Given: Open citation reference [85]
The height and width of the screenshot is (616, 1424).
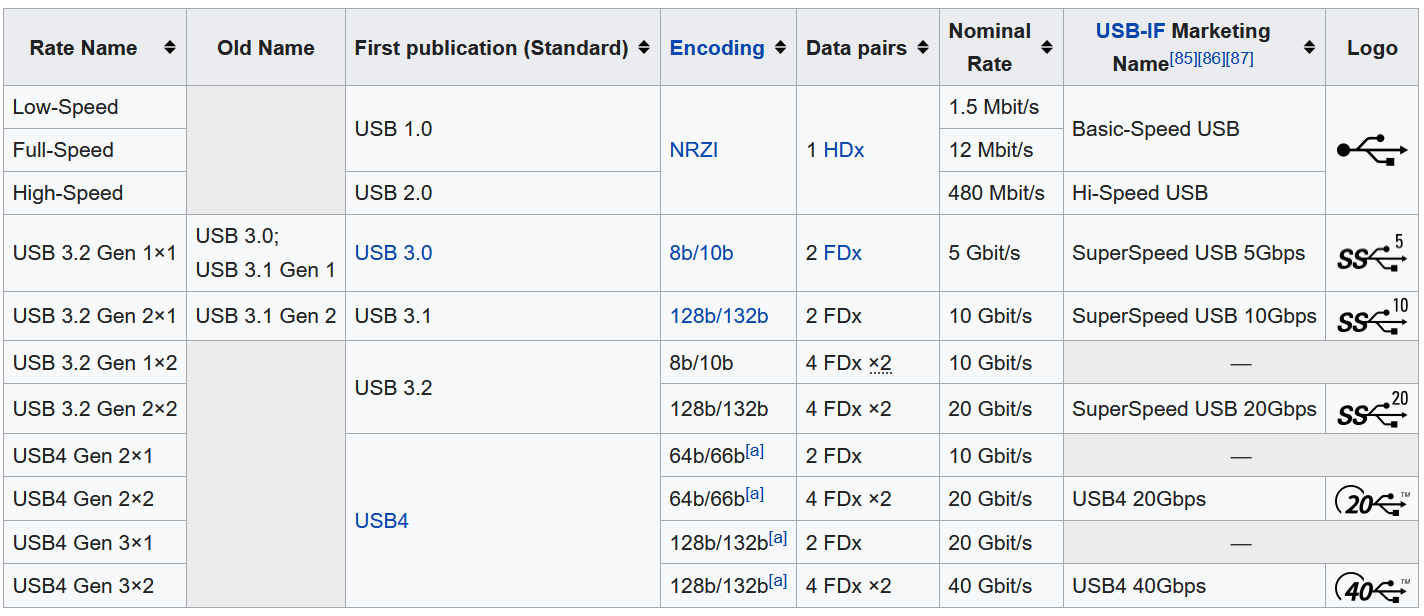Looking at the screenshot, I should [1185, 58].
